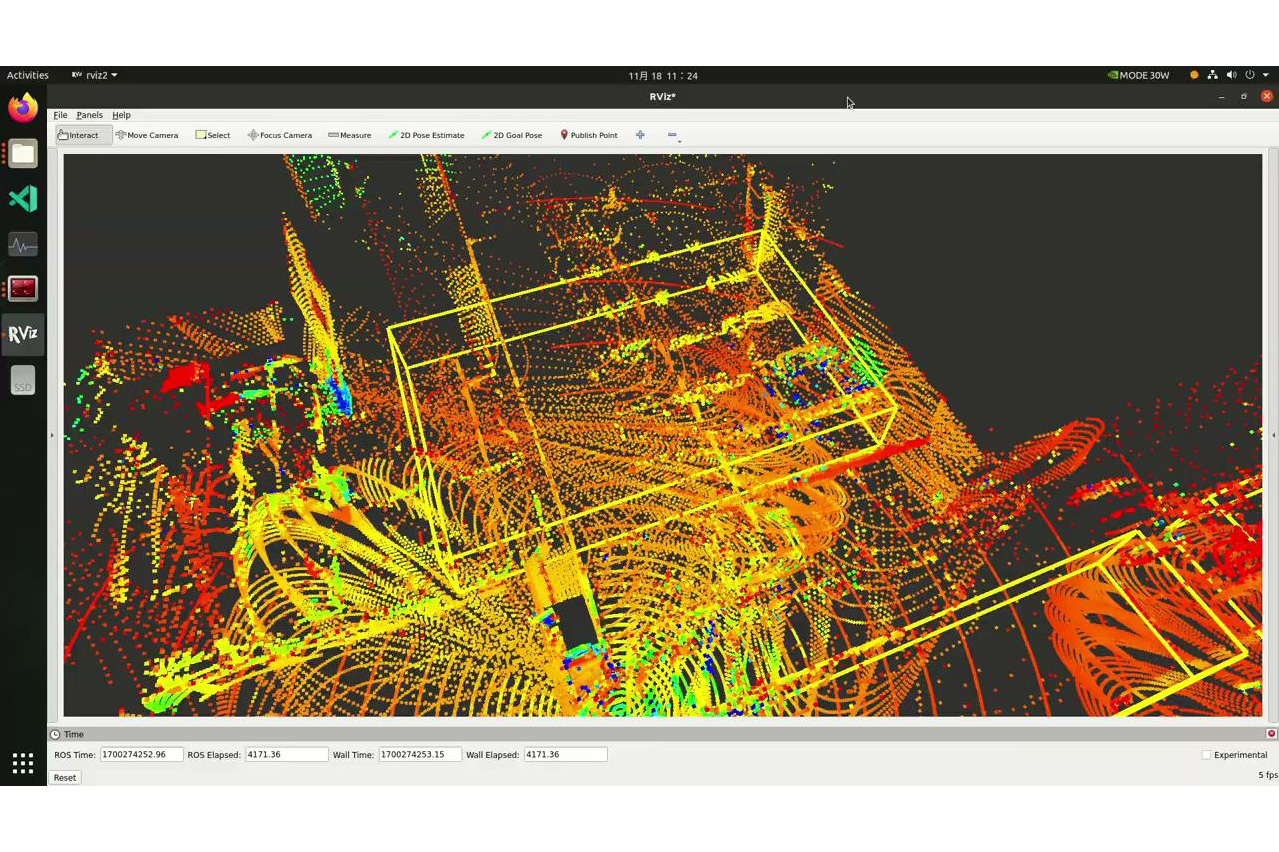Select the 2D Goal Pose tool
The width and height of the screenshot is (1279, 852).
tap(512, 135)
